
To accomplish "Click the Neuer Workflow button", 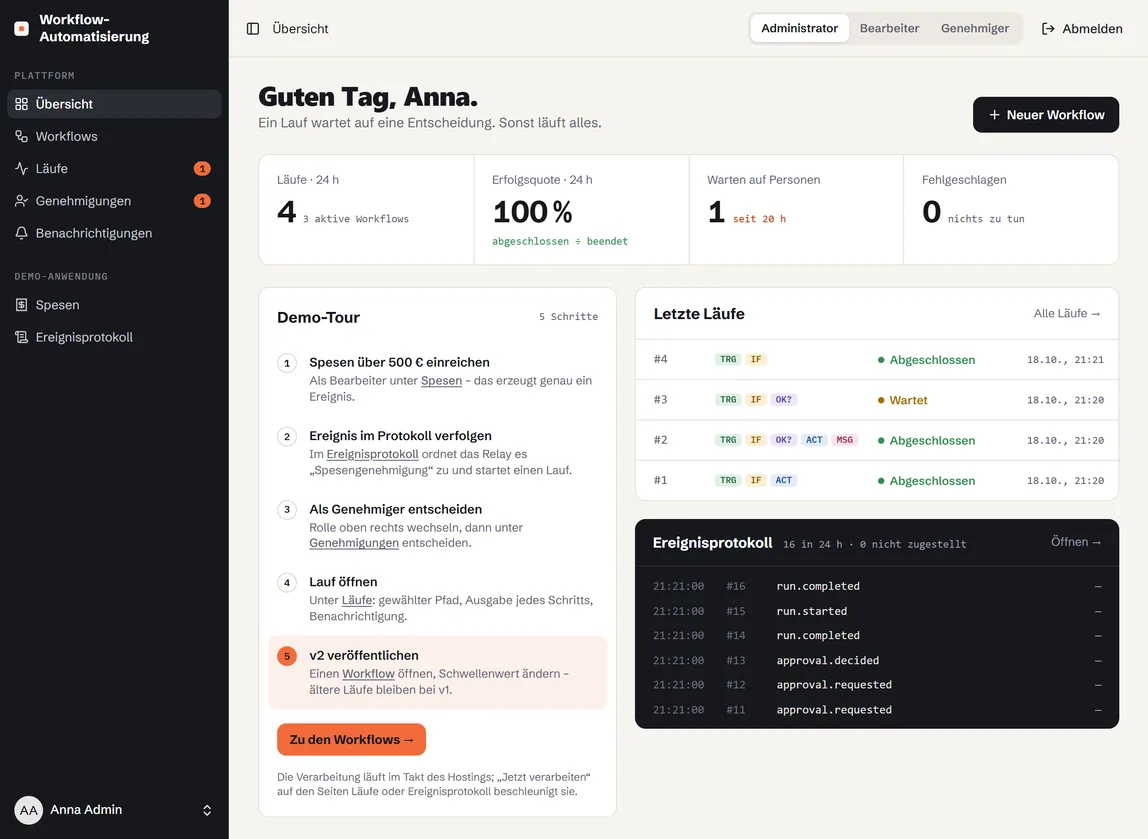I will [x=1046, y=115].
